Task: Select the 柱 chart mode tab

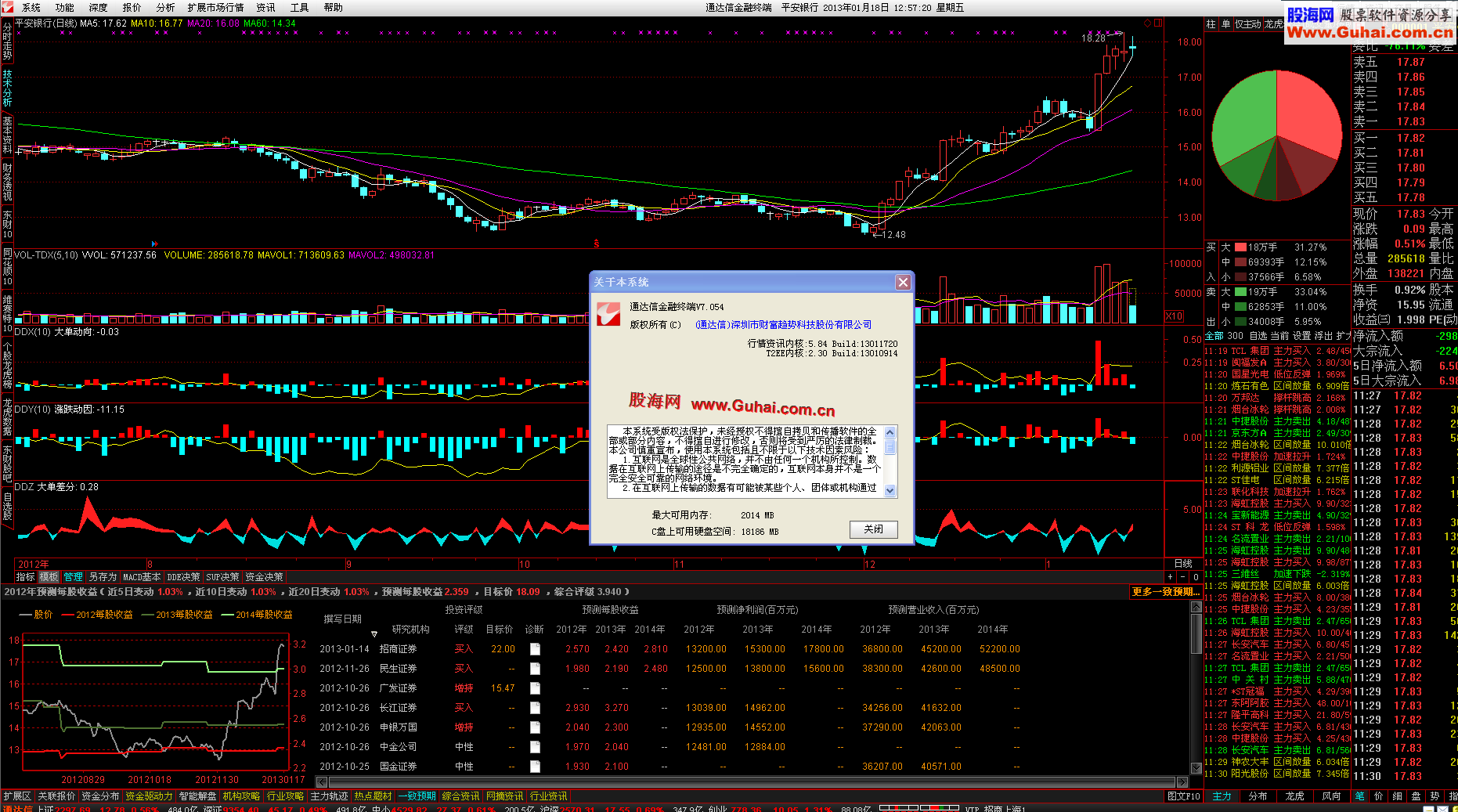Action: [1211, 24]
